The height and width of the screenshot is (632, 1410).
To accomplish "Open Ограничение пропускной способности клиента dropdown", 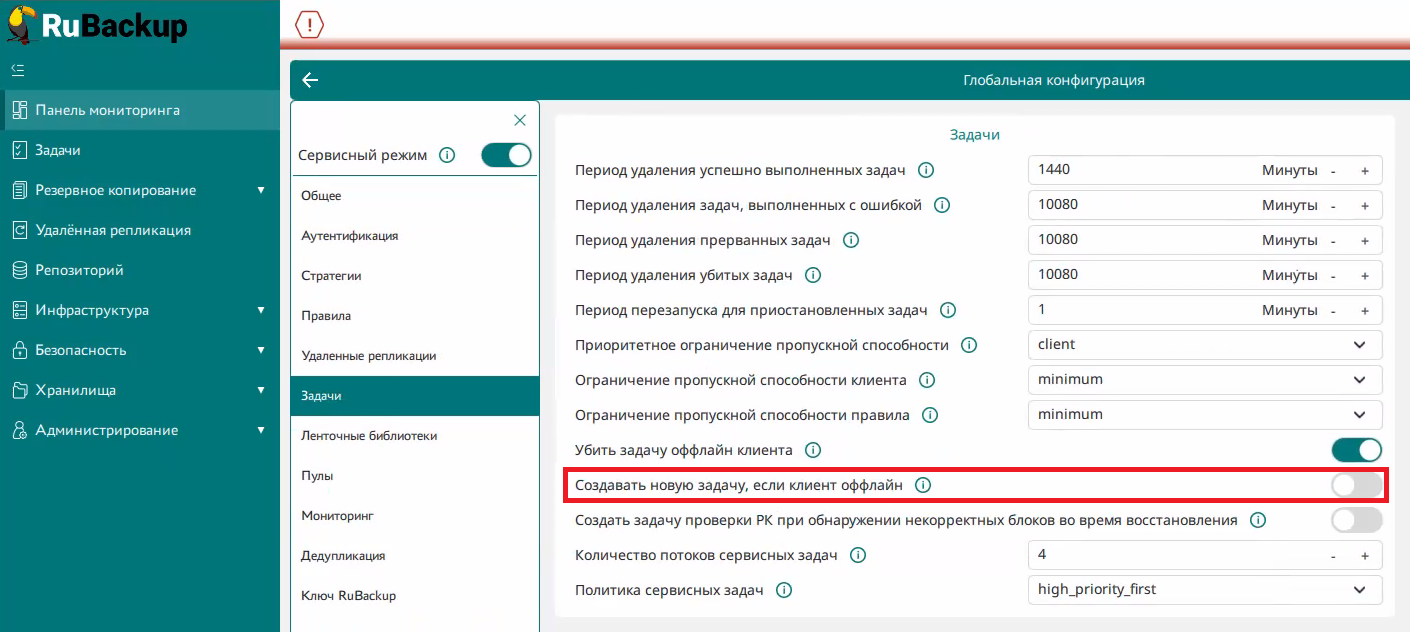I will (x=1205, y=380).
